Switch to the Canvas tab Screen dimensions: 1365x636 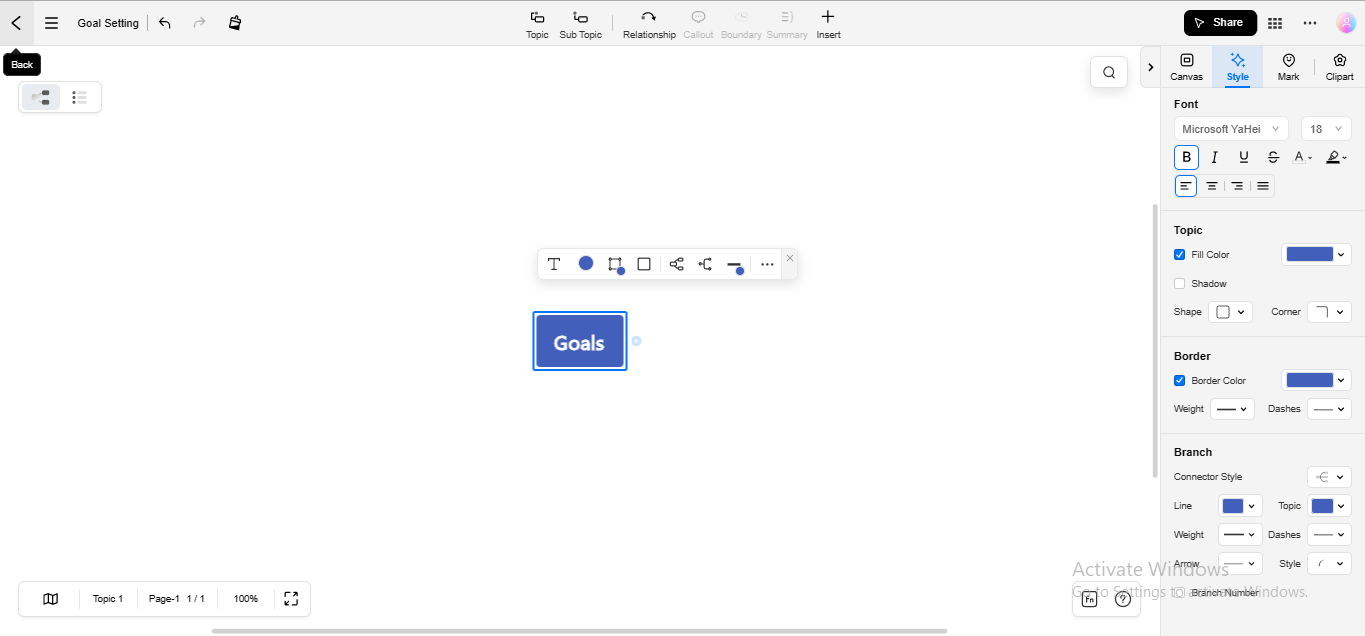click(1186, 66)
